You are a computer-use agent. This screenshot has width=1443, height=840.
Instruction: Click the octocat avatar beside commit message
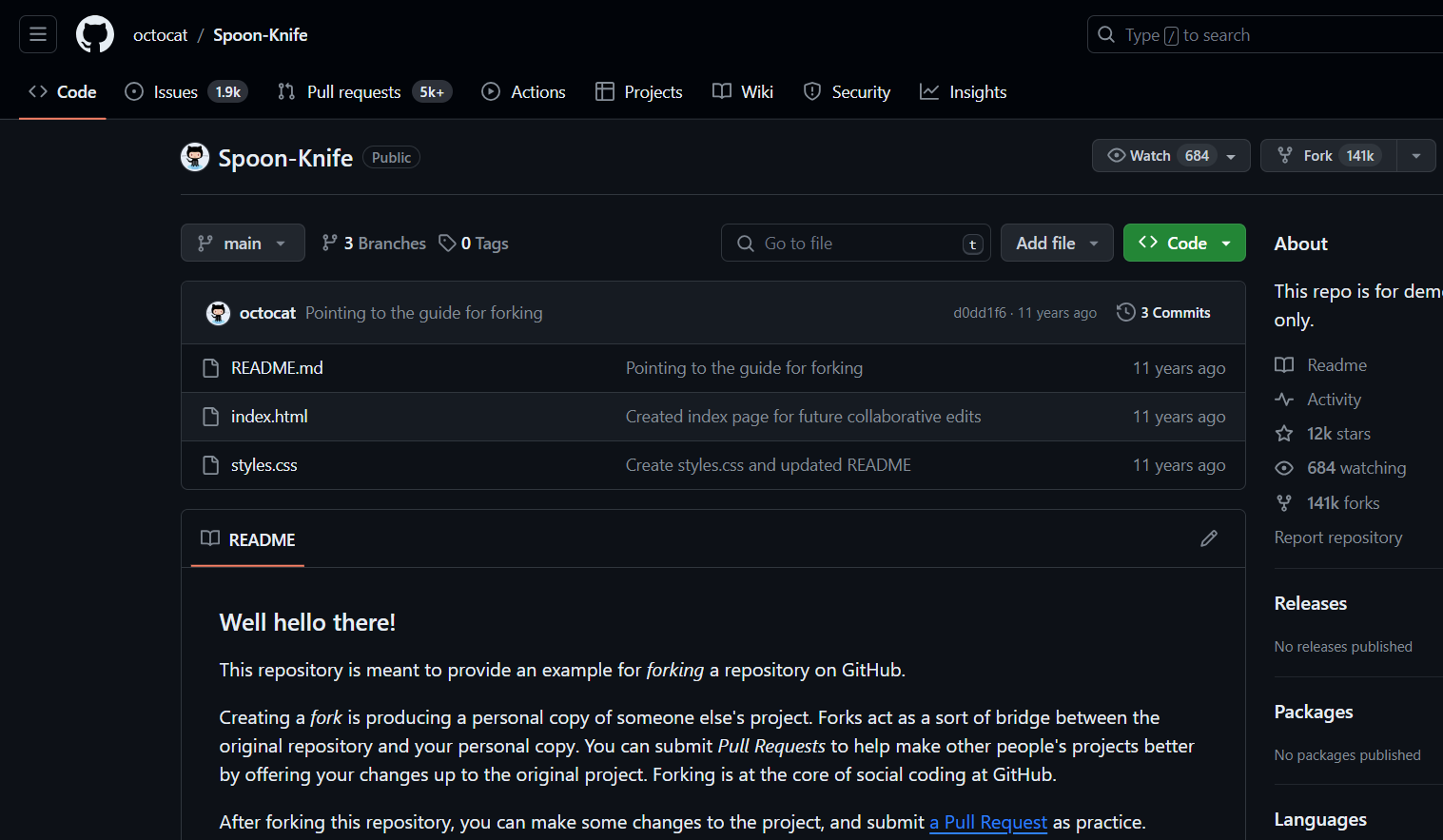219,313
